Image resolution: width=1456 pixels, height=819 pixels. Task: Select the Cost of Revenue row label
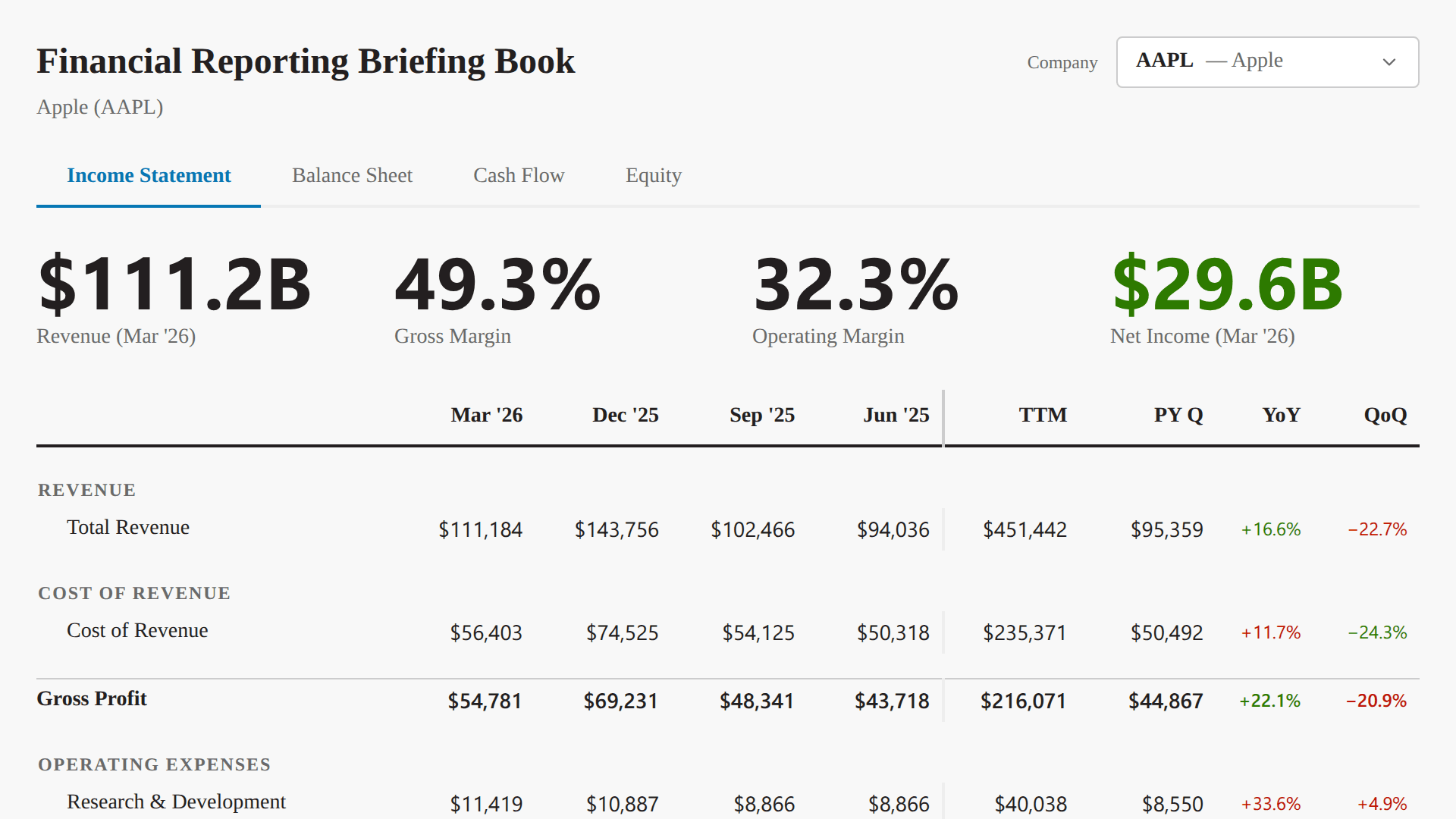click(137, 630)
